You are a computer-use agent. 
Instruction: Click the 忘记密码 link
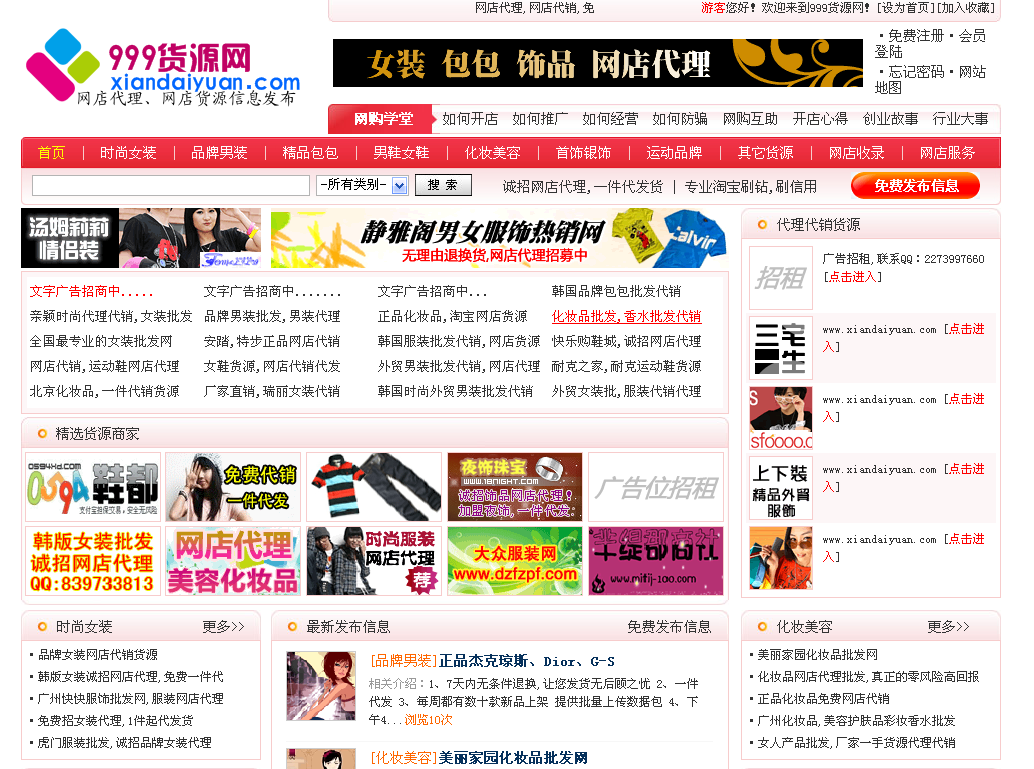pyautogui.click(x=916, y=72)
